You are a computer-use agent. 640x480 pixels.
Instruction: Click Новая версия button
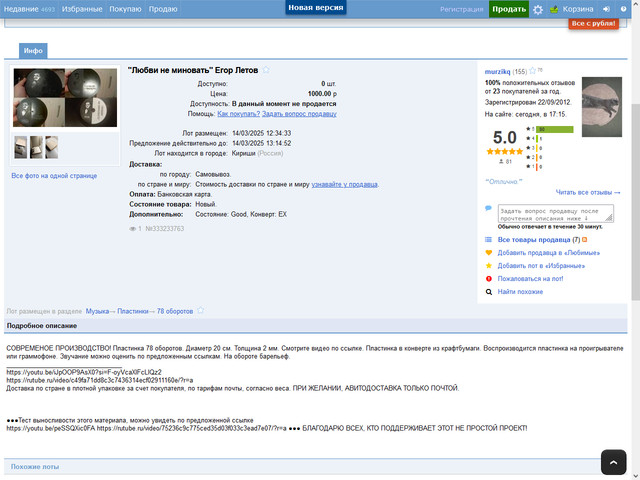click(x=316, y=7)
